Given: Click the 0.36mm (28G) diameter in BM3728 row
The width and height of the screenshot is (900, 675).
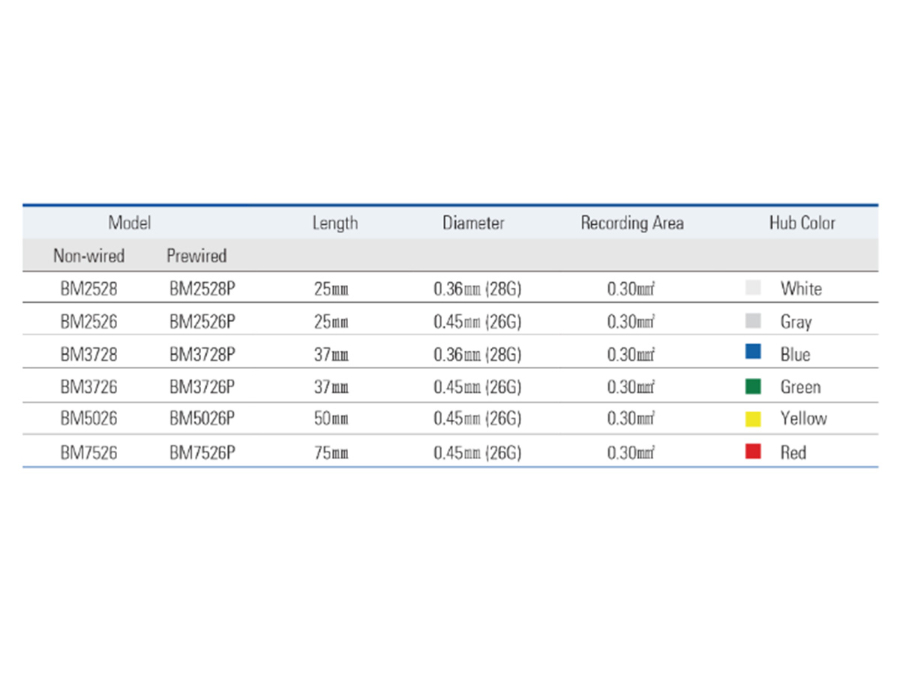Looking at the screenshot, I should coord(478,354).
